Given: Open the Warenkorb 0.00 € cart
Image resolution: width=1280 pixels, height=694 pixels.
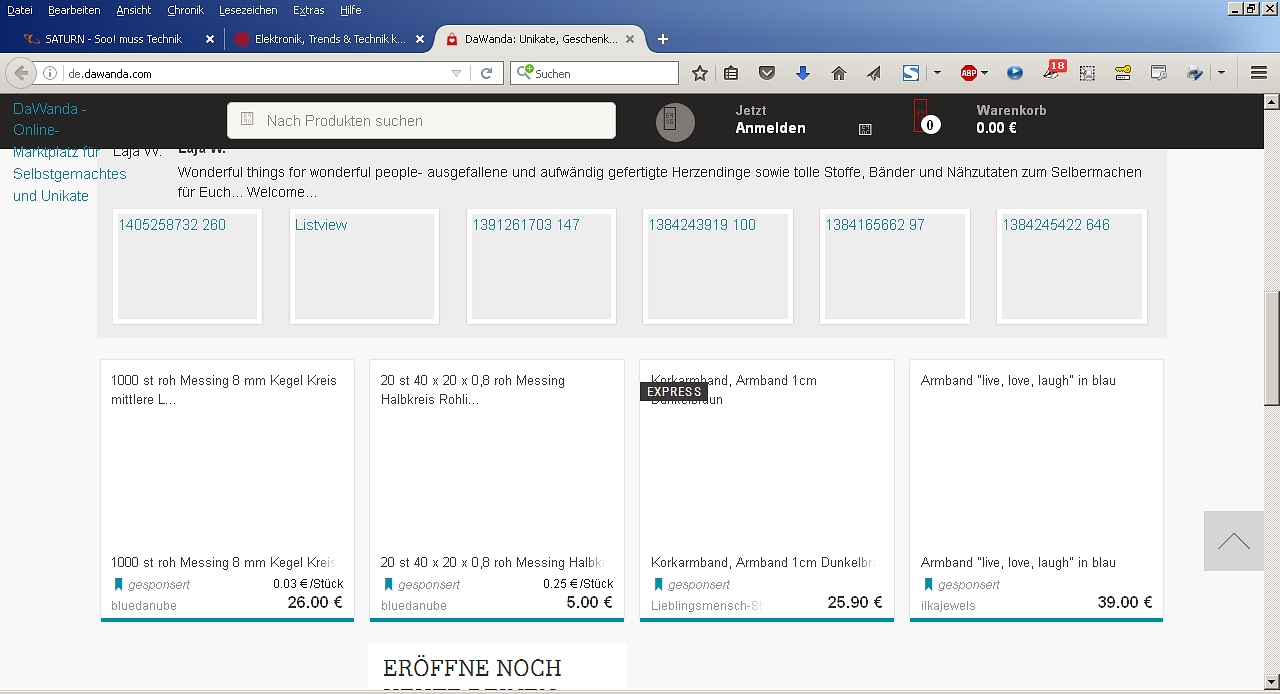Looking at the screenshot, I should [x=1011, y=119].
